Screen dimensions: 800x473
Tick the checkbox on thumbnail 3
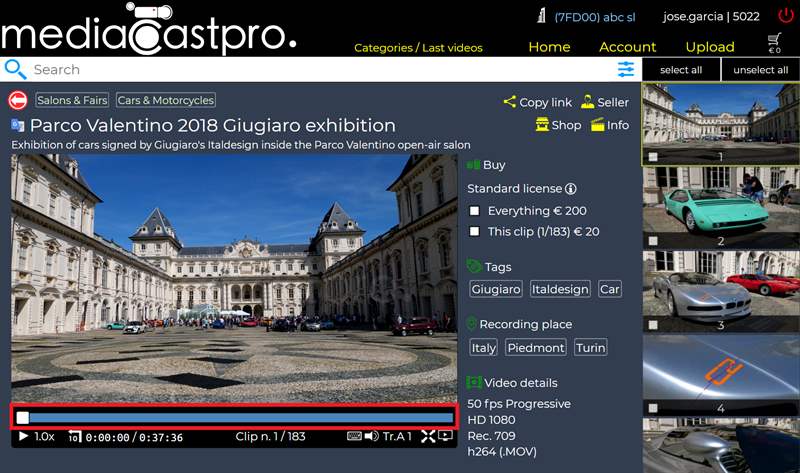[x=653, y=324]
